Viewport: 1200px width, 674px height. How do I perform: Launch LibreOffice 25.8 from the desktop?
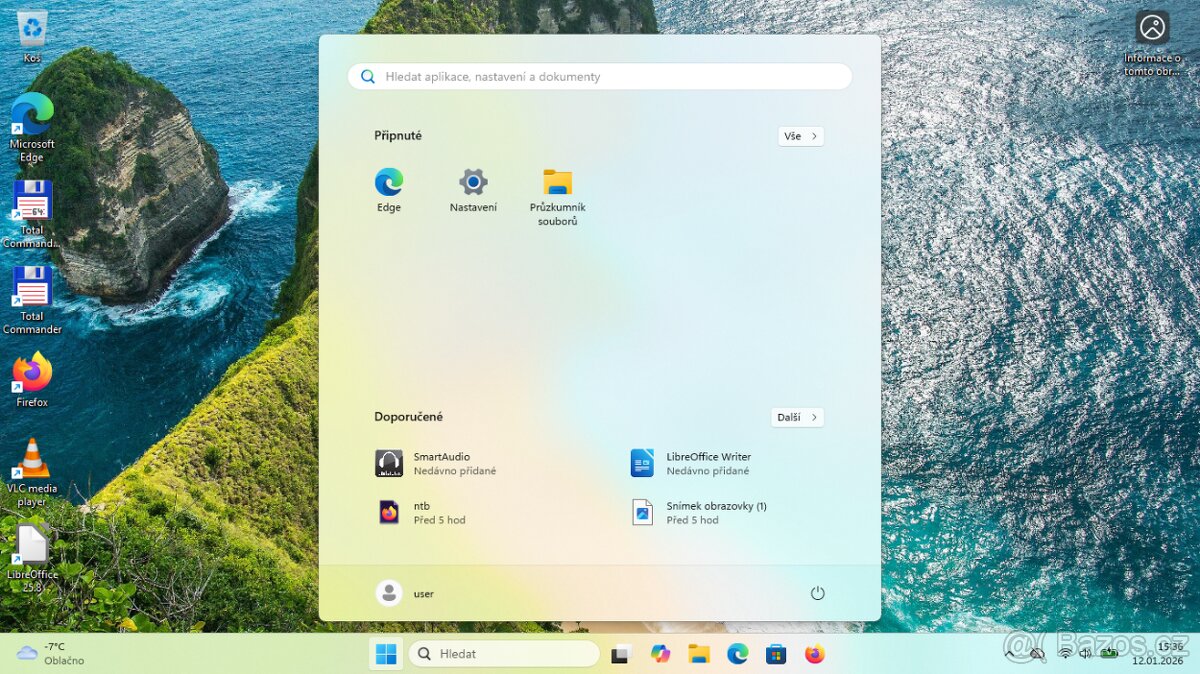[31, 550]
